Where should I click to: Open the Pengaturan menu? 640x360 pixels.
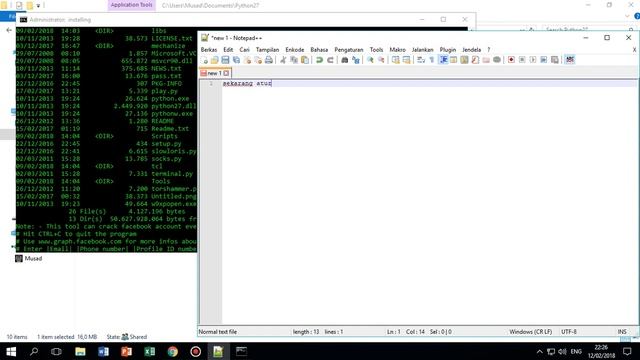tap(349, 49)
